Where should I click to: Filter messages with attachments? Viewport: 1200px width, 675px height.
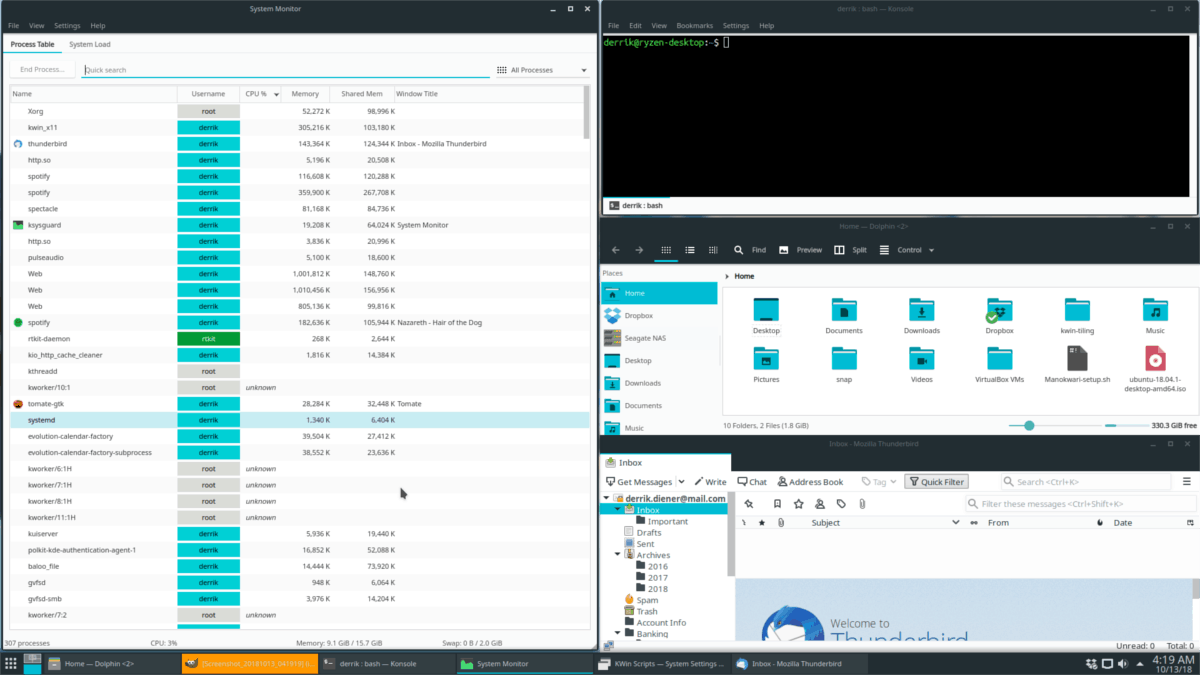[x=860, y=503]
